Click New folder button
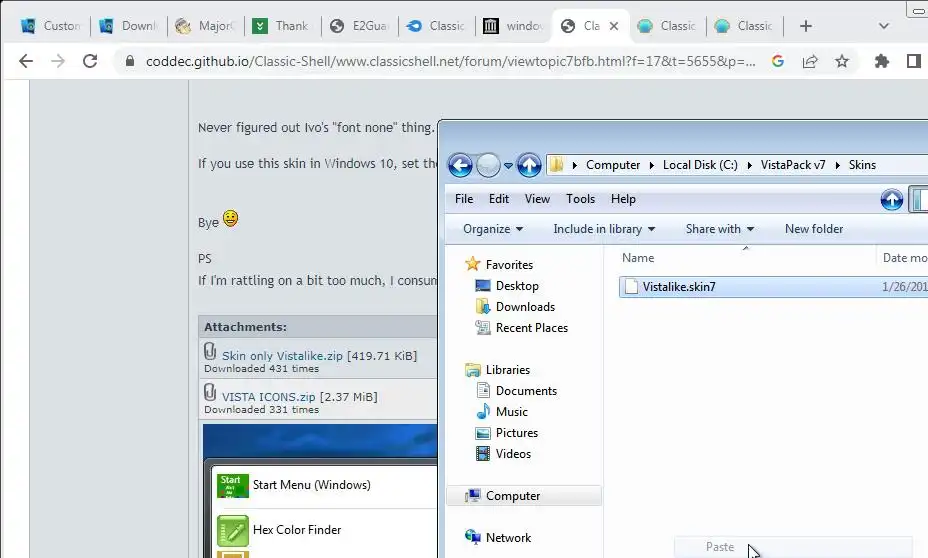 [814, 229]
